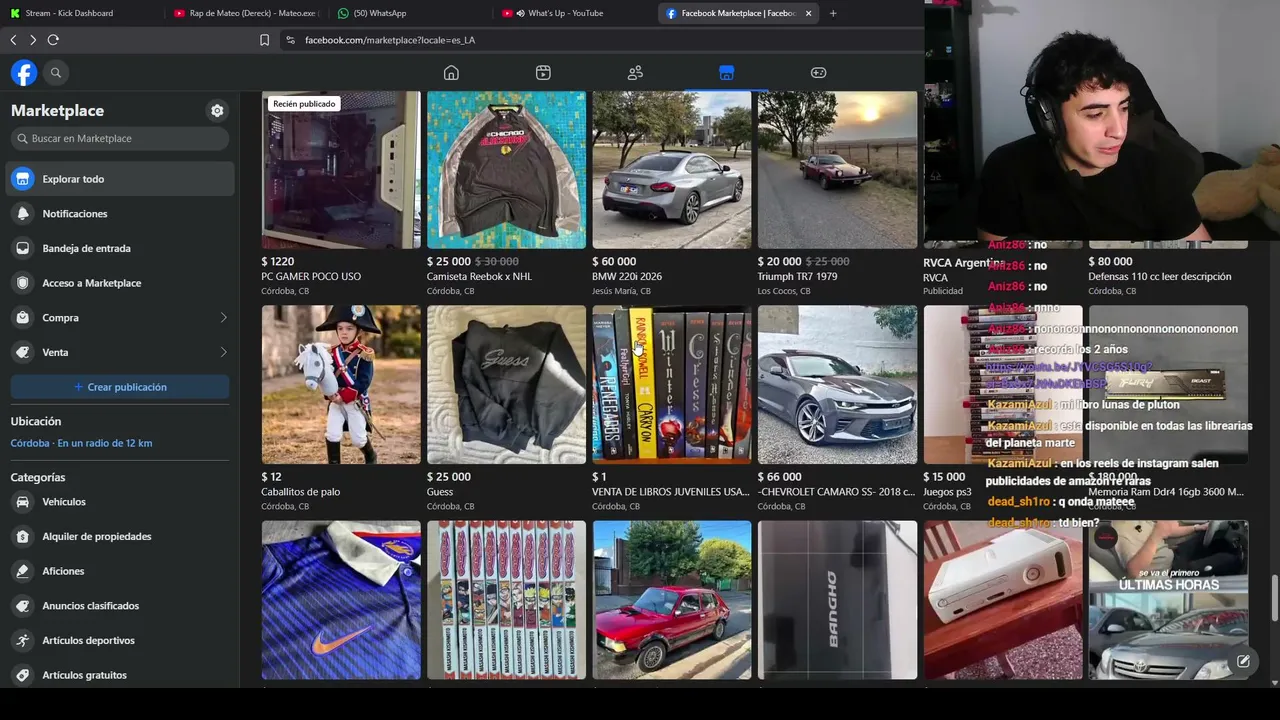The height and width of the screenshot is (720, 1280).
Task: Open the Caballitos de palo photo
Action: point(341,385)
